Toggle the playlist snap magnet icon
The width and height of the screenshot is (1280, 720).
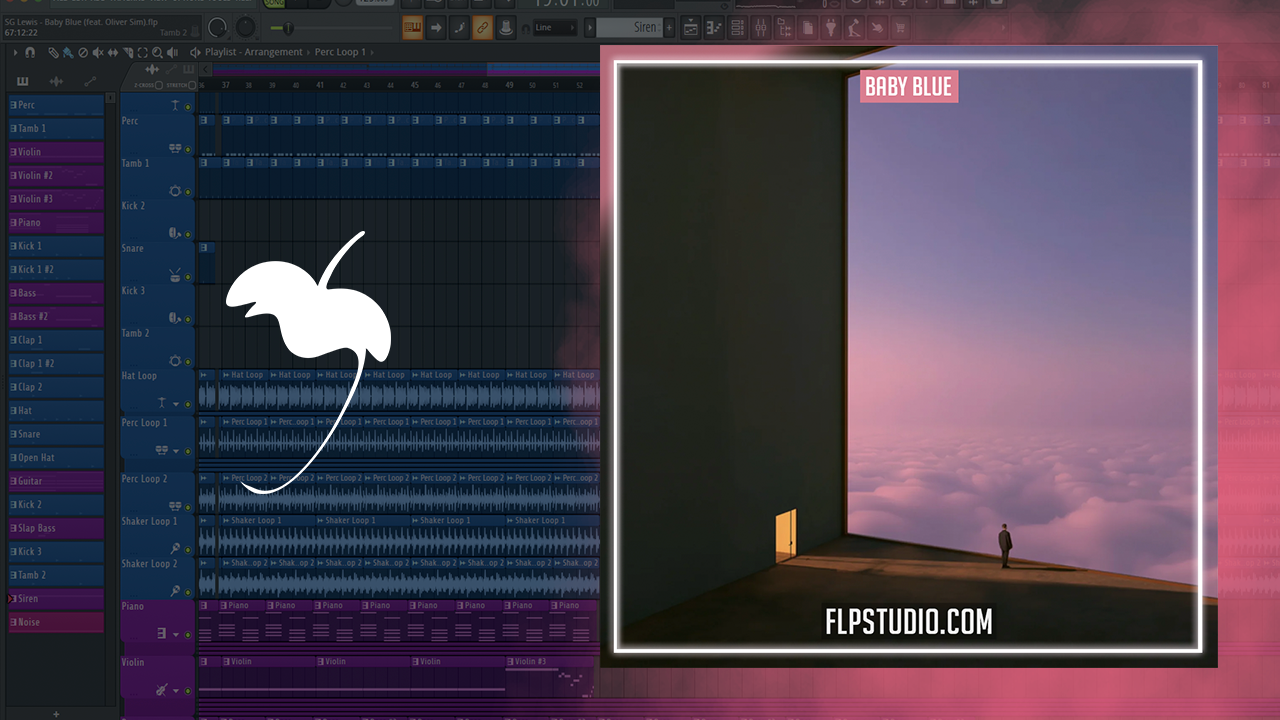click(30, 52)
